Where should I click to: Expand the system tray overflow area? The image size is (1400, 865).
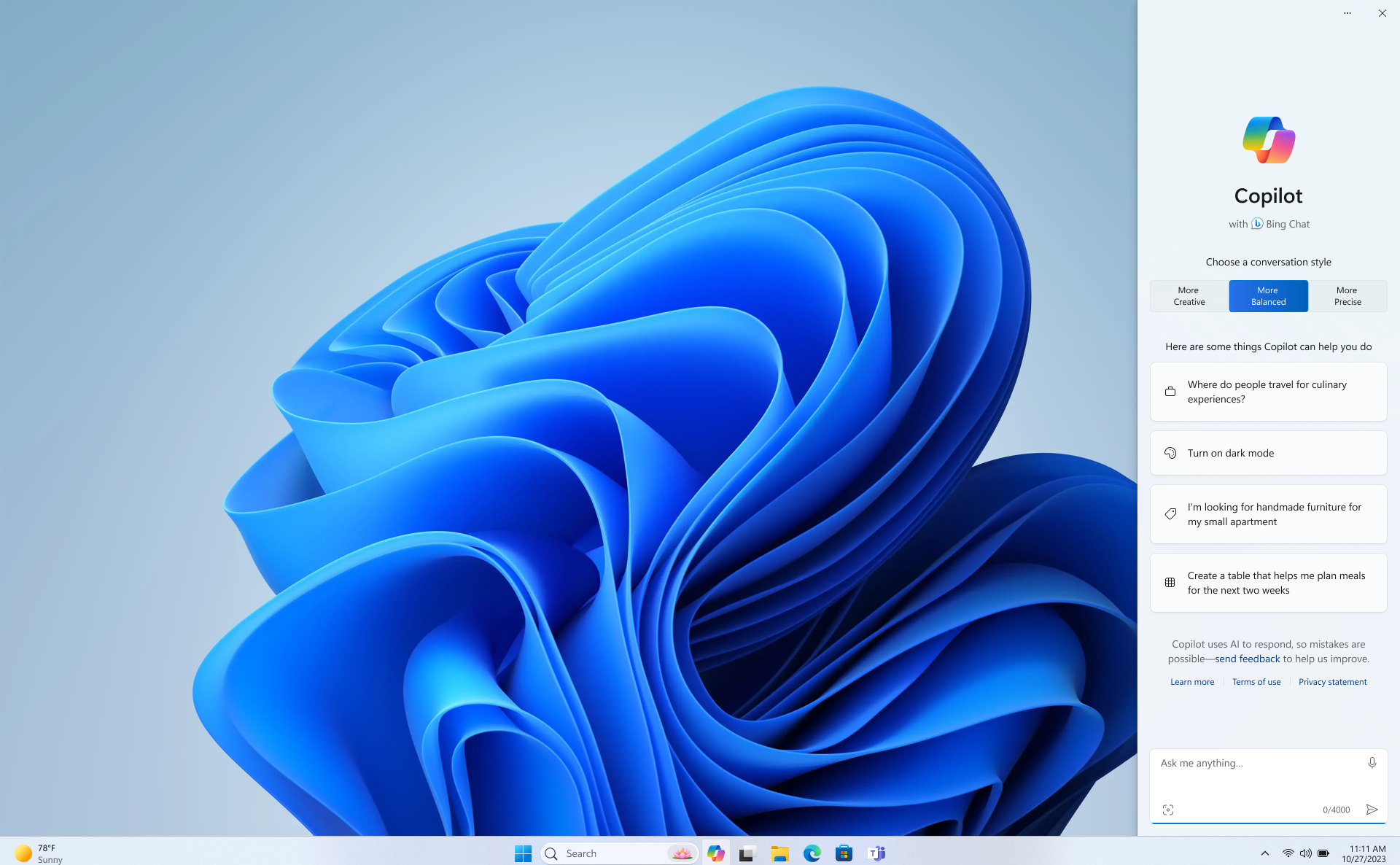(1264, 853)
